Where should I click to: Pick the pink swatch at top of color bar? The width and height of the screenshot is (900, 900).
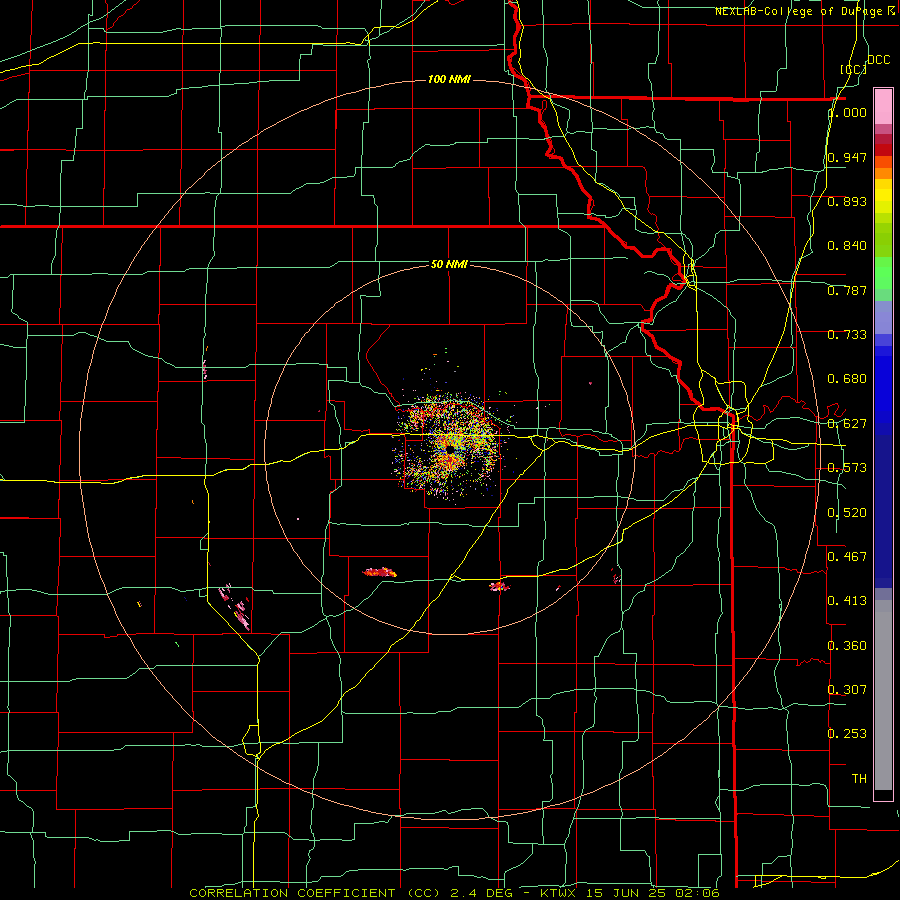click(883, 106)
